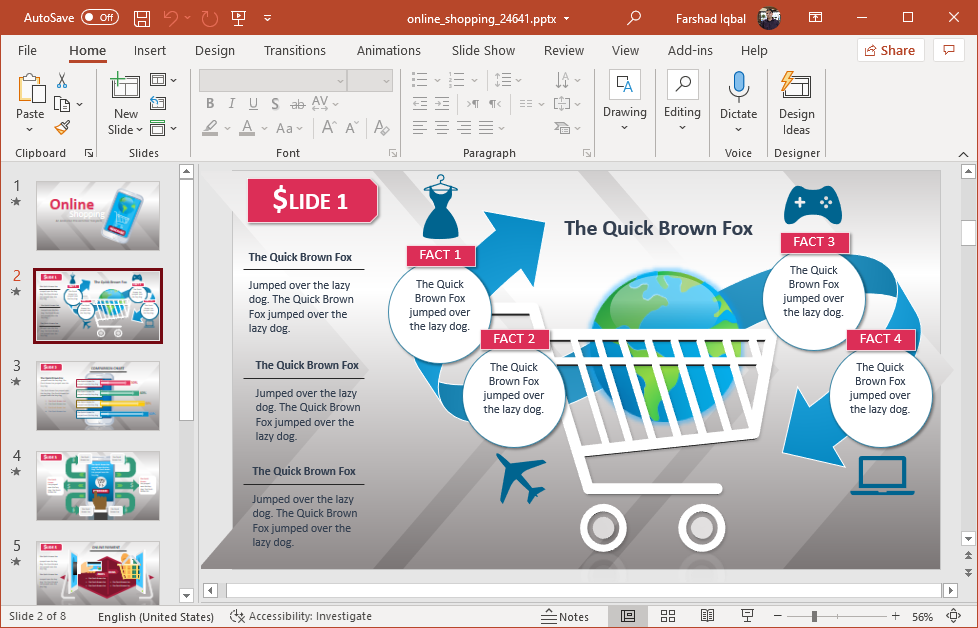Open Reading View from status bar
The image size is (978, 628).
point(707,616)
